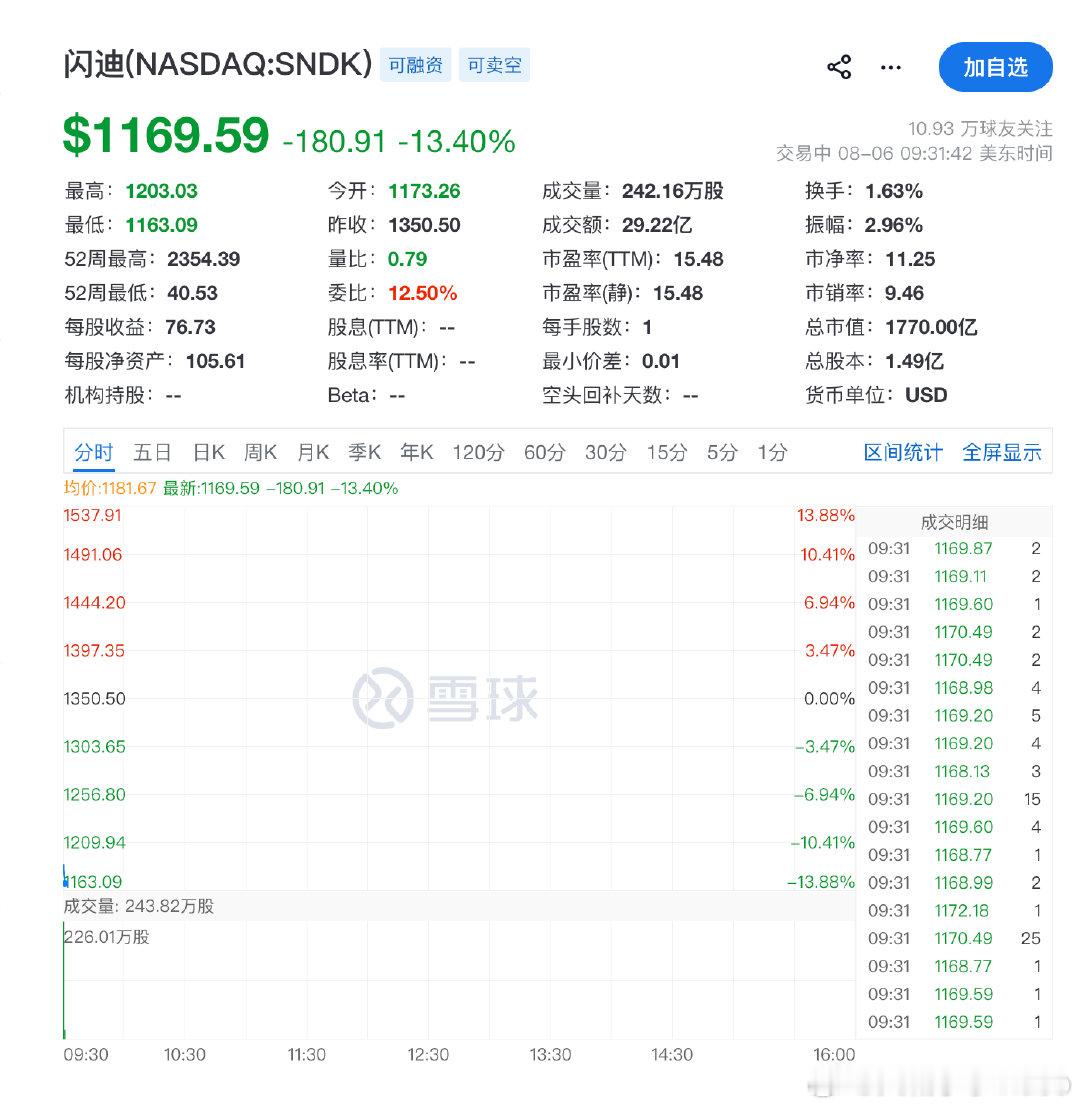Click the 总市值 value 1770.00亿
Viewport: 1080px width, 1108px height.
932,326
